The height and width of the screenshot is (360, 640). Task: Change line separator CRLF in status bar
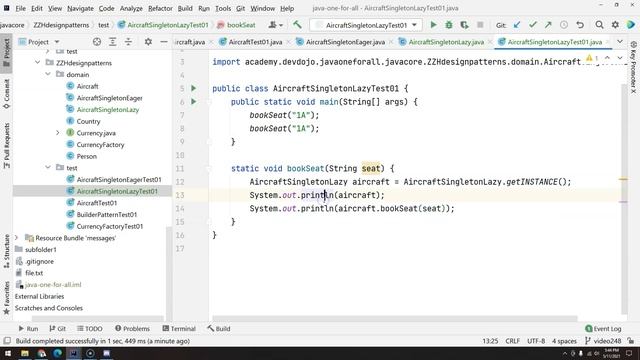pyautogui.click(x=512, y=341)
